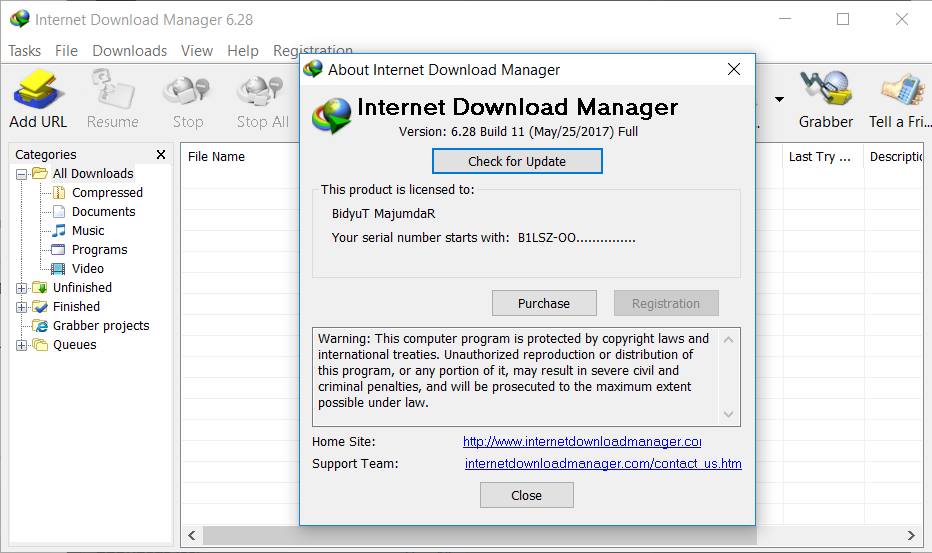Open the Help menu

(243, 51)
